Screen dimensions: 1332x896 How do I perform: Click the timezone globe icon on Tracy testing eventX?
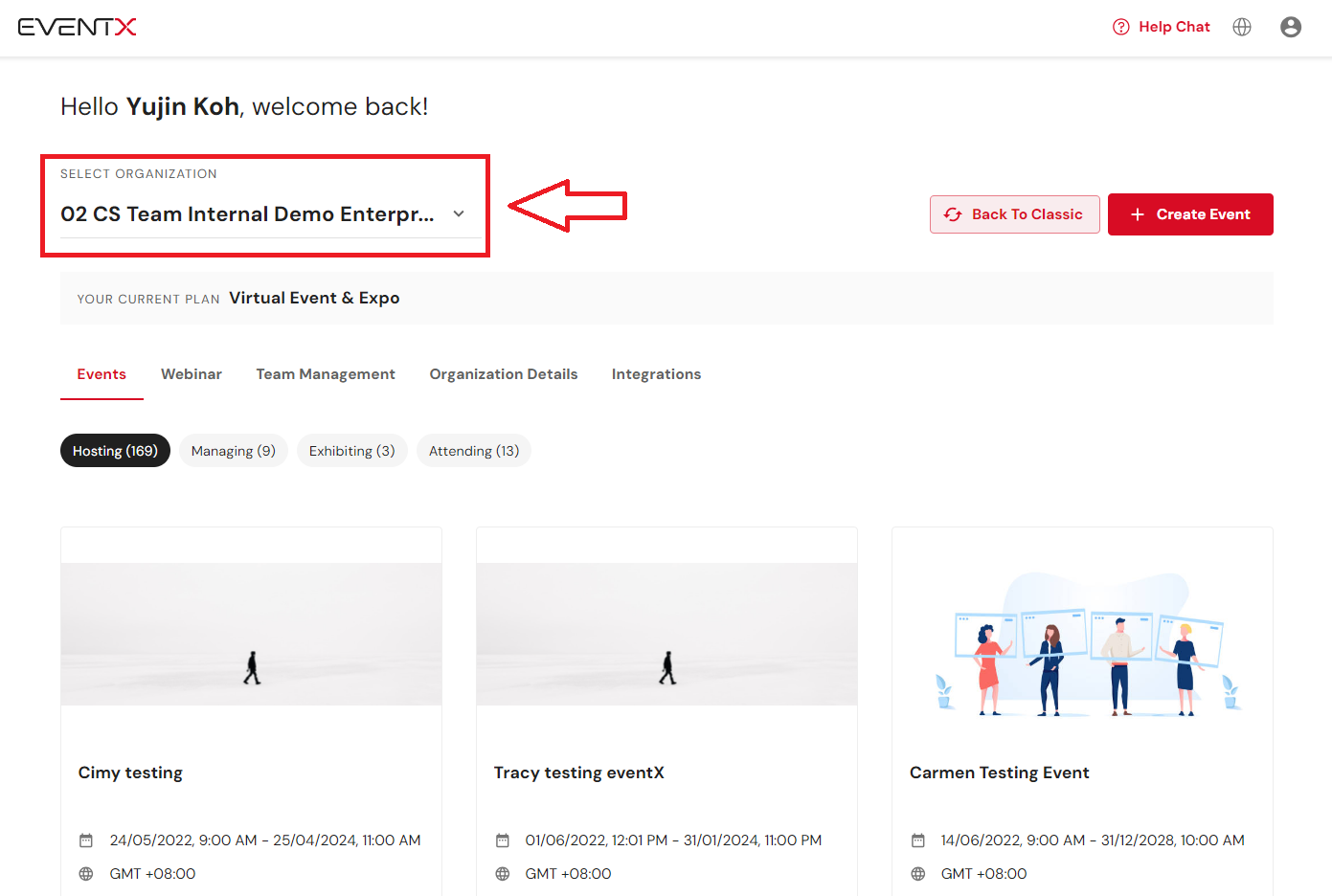[503, 874]
